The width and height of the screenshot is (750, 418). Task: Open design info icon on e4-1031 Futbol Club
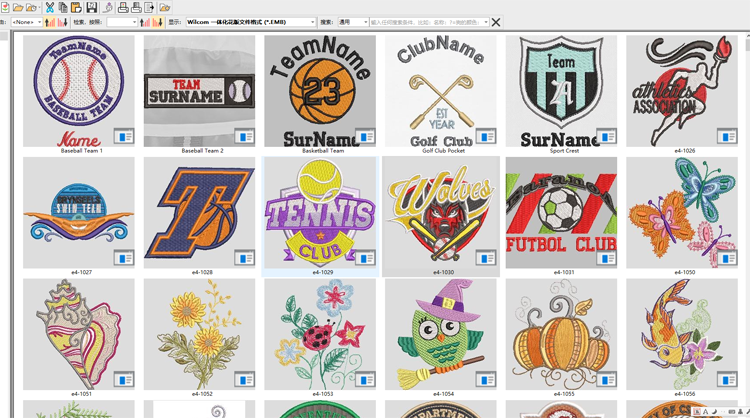point(606,258)
